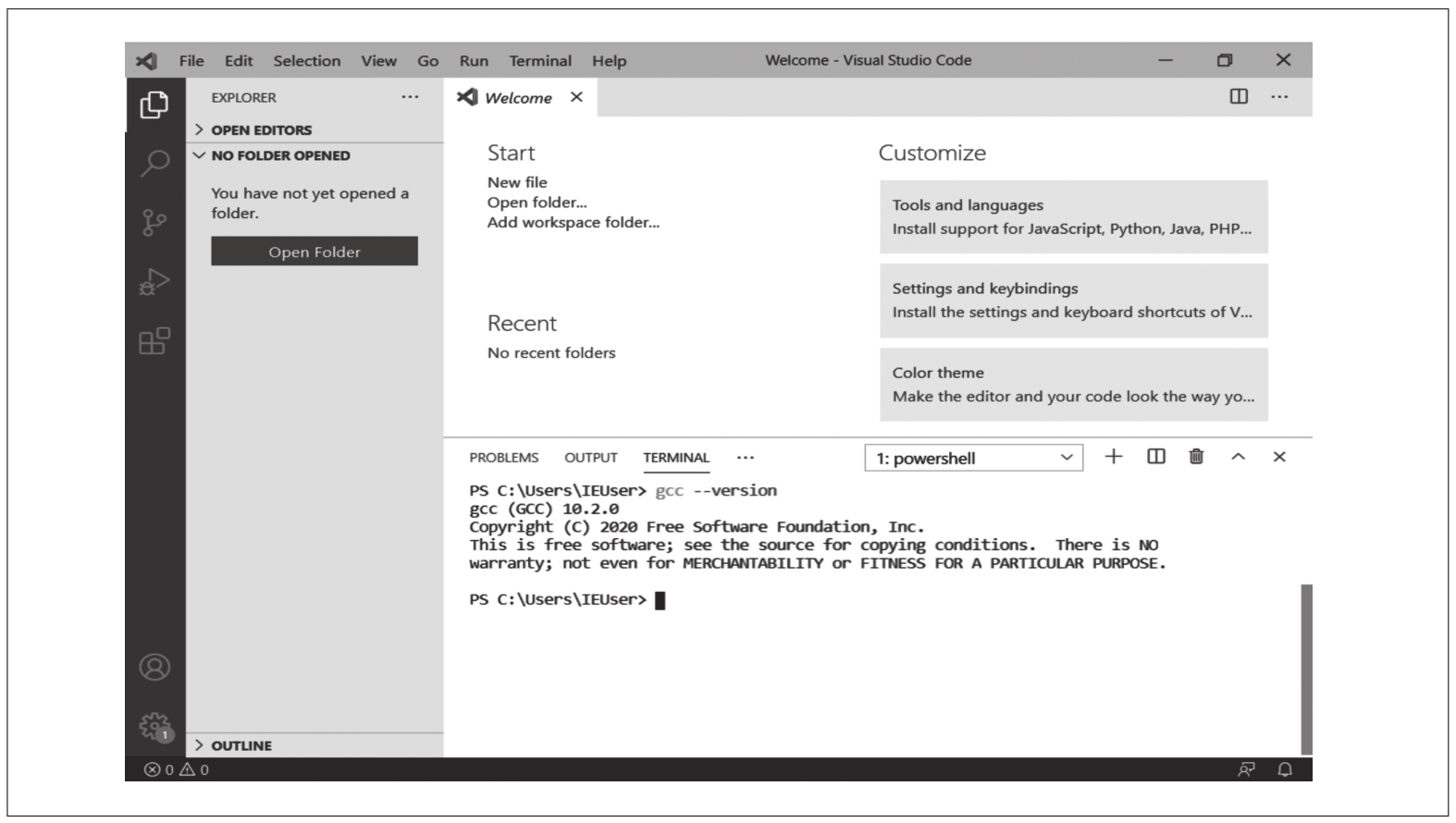Open the Edit menu
This screenshot has height=823, width=1456.
[239, 61]
